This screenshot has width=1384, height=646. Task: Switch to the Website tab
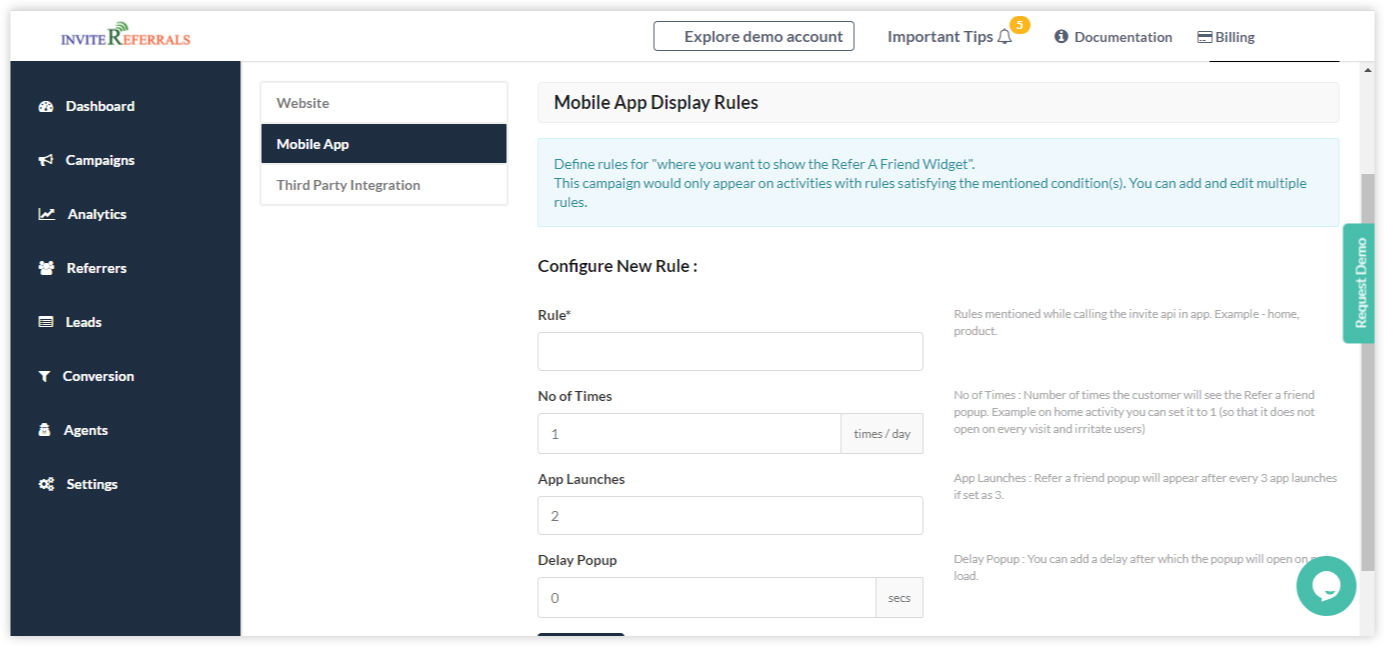point(384,103)
